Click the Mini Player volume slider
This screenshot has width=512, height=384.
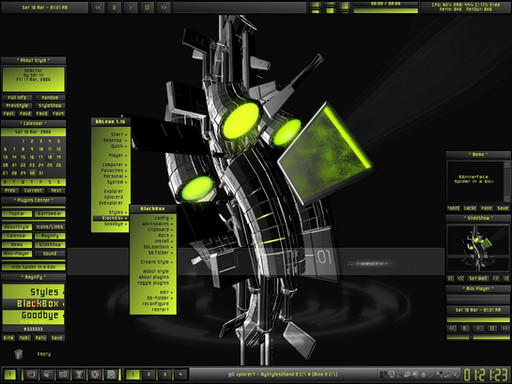point(478,337)
